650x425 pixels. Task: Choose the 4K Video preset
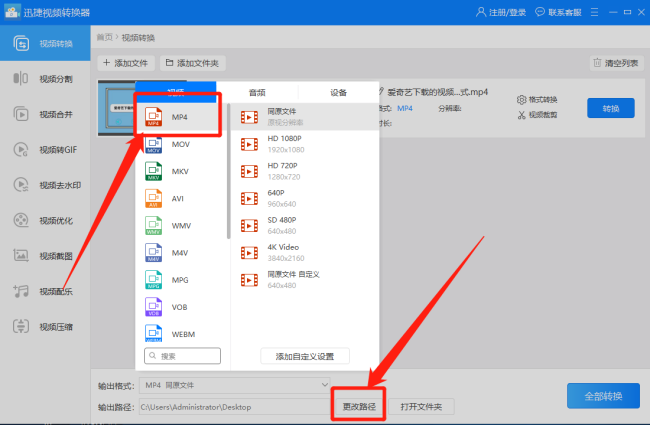(x=305, y=253)
